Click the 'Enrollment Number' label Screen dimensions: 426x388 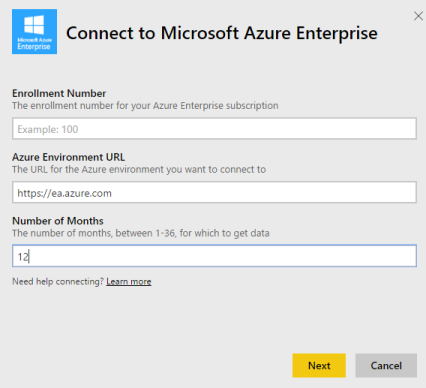pyautogui.click(x=59, y=93)
